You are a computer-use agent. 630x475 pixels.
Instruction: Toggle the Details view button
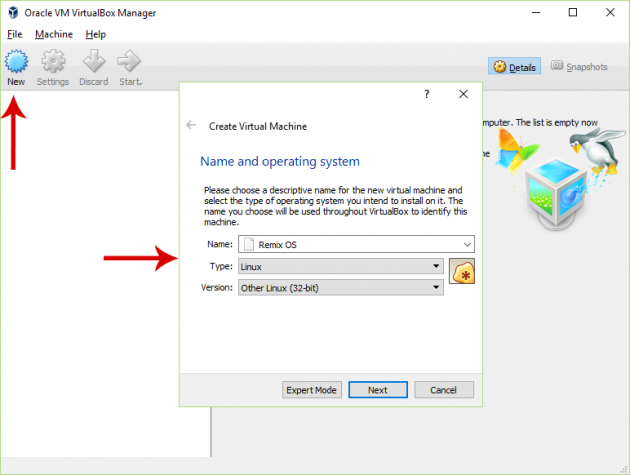click(x=515, y=67)
